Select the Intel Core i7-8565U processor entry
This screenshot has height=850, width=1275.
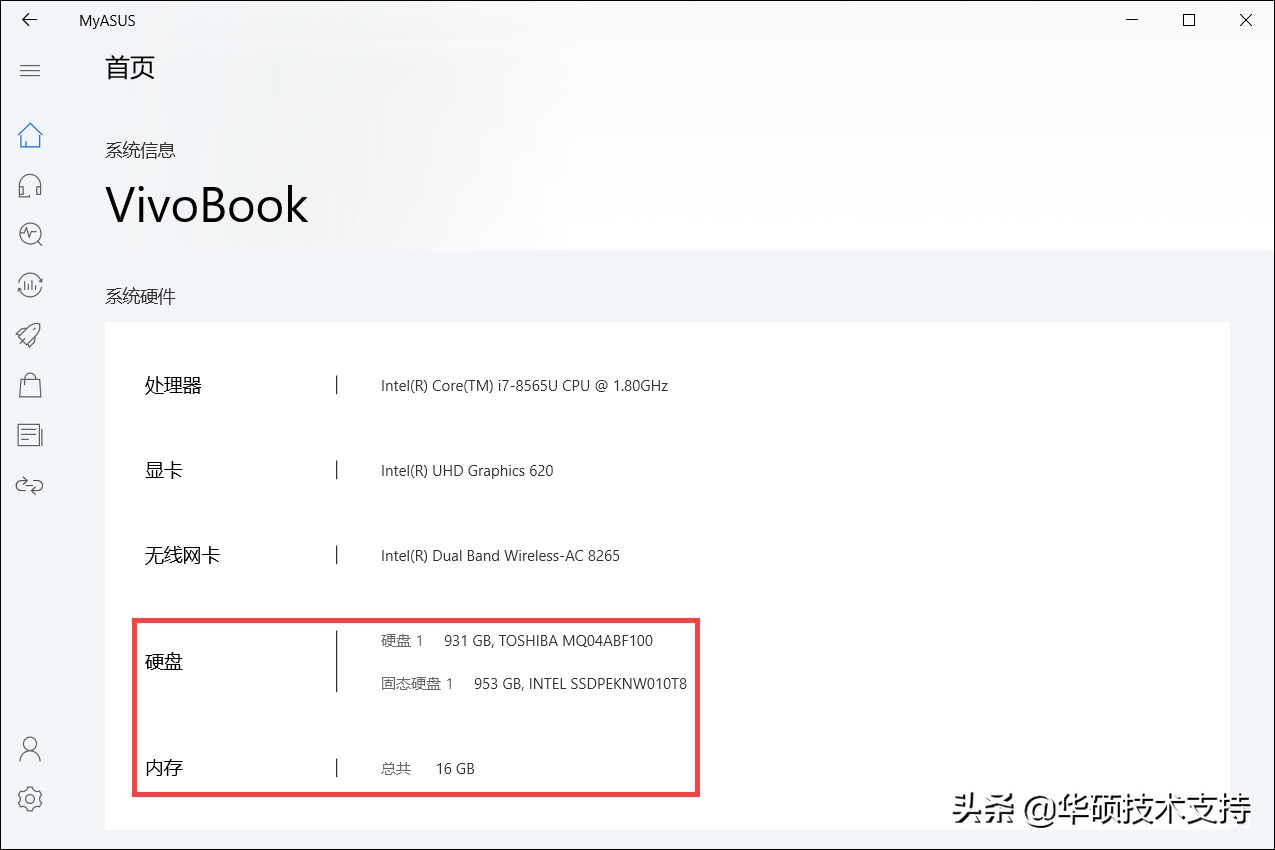(x=524, y=385)
